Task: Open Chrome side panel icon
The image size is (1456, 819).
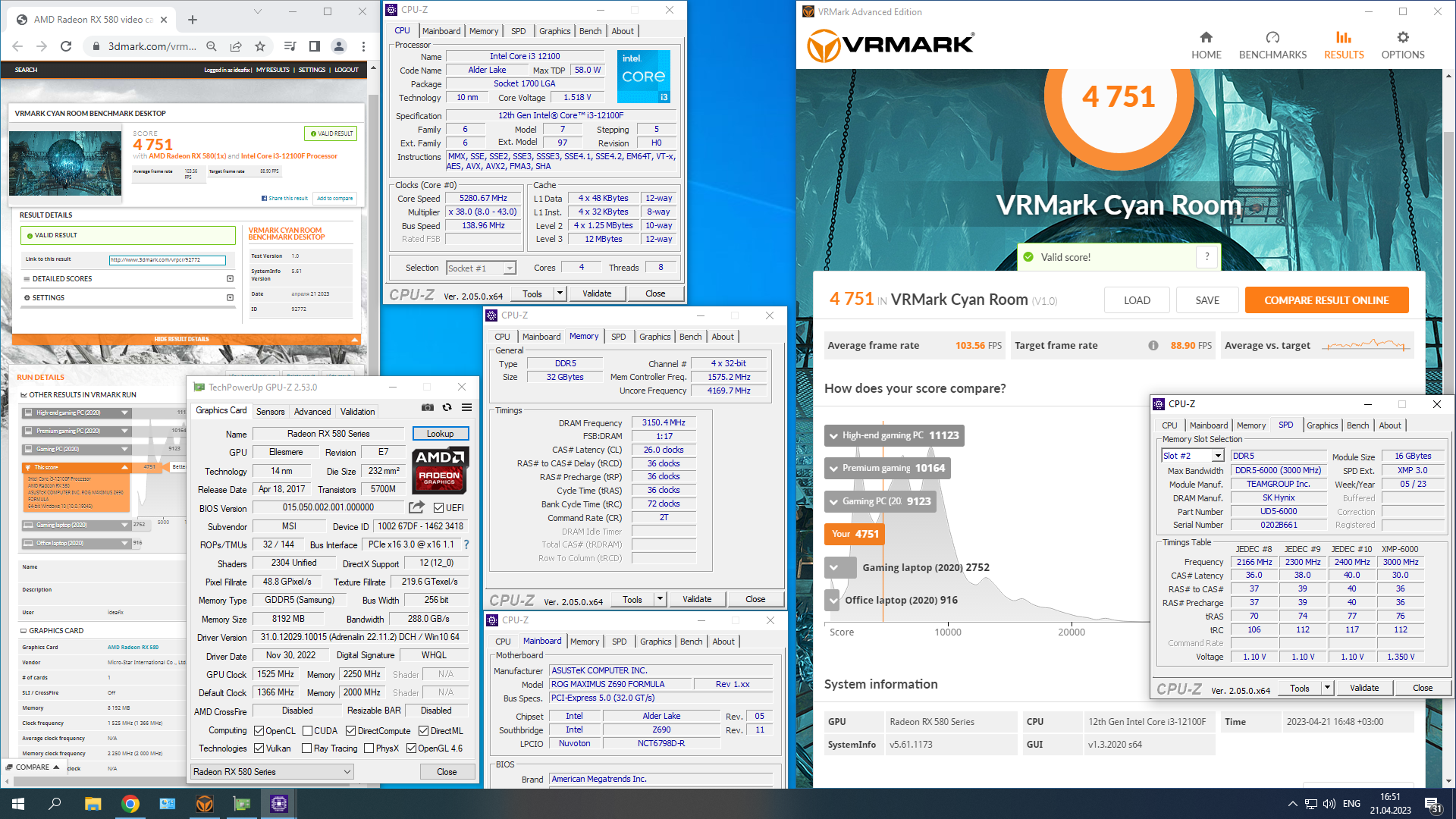Action: 315,46
